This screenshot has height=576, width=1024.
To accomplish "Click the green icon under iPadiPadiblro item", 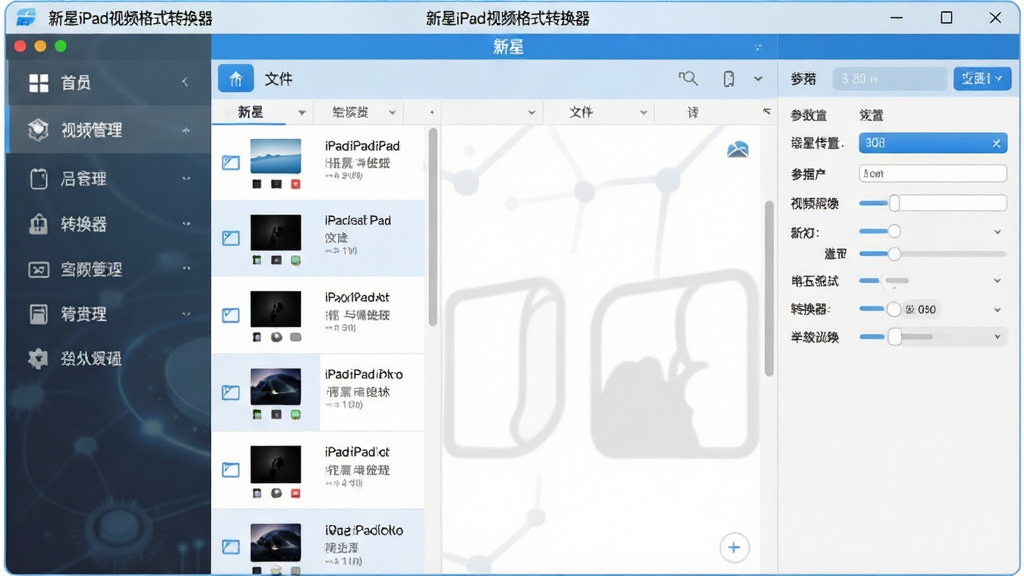I will [296, 414].
